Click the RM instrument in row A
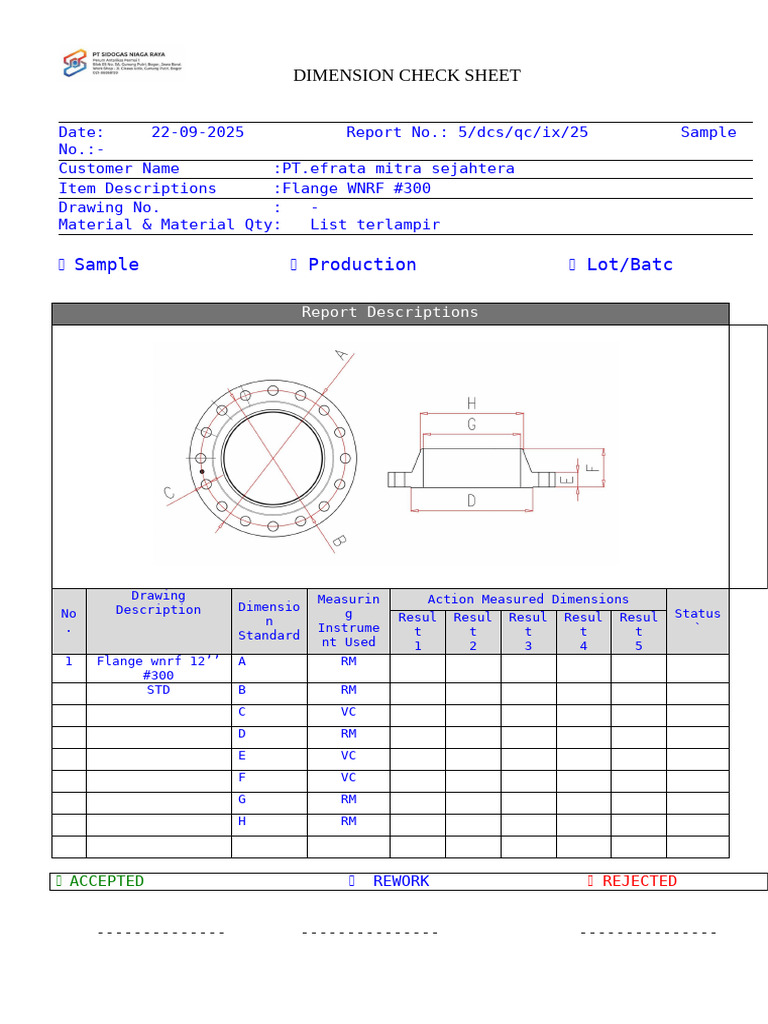Image resolution: width=768 pixels, height=1024 pixels. click(349, 662)
